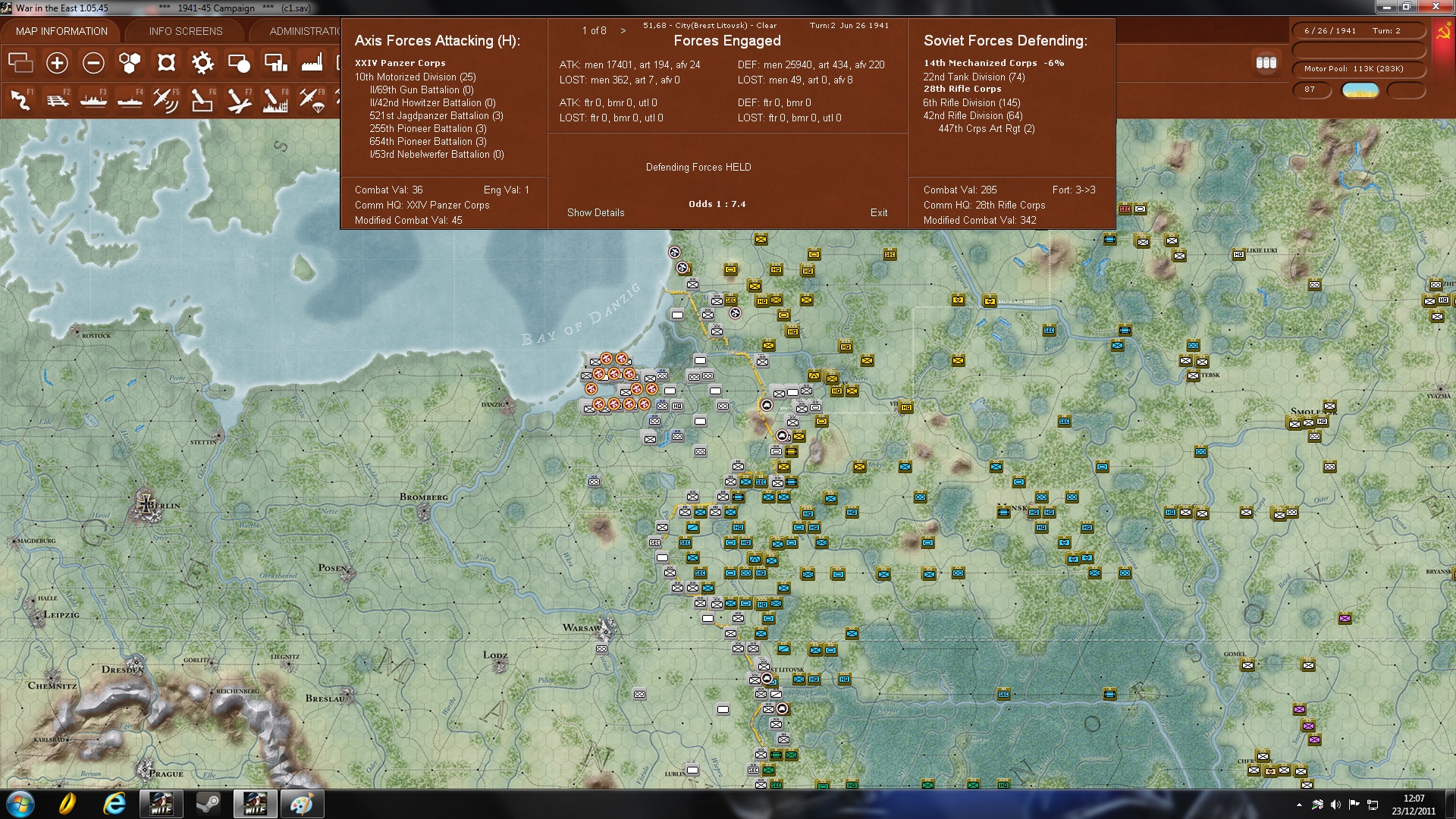Select the F3 naval transport mode icon

93,99
